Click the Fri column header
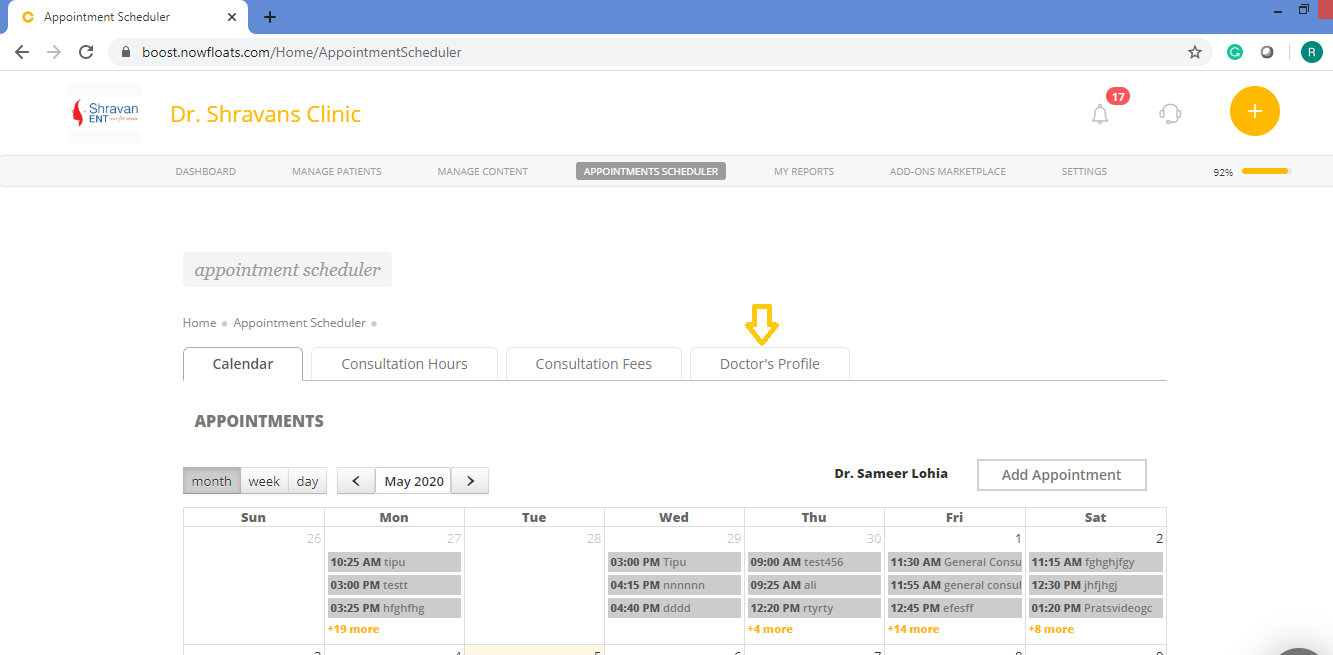This screenshot has height=655, width=1333. [955, 517]
